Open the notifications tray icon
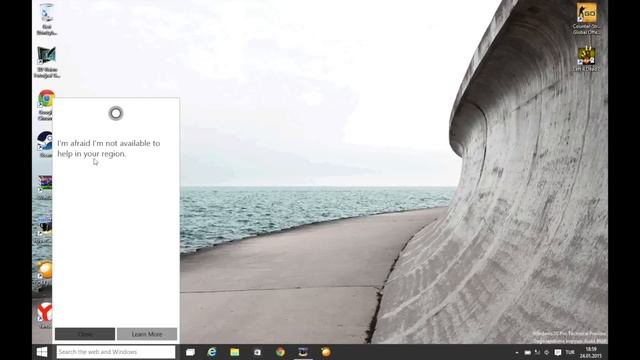Screen dimensions: 640x360 [558, 352]
